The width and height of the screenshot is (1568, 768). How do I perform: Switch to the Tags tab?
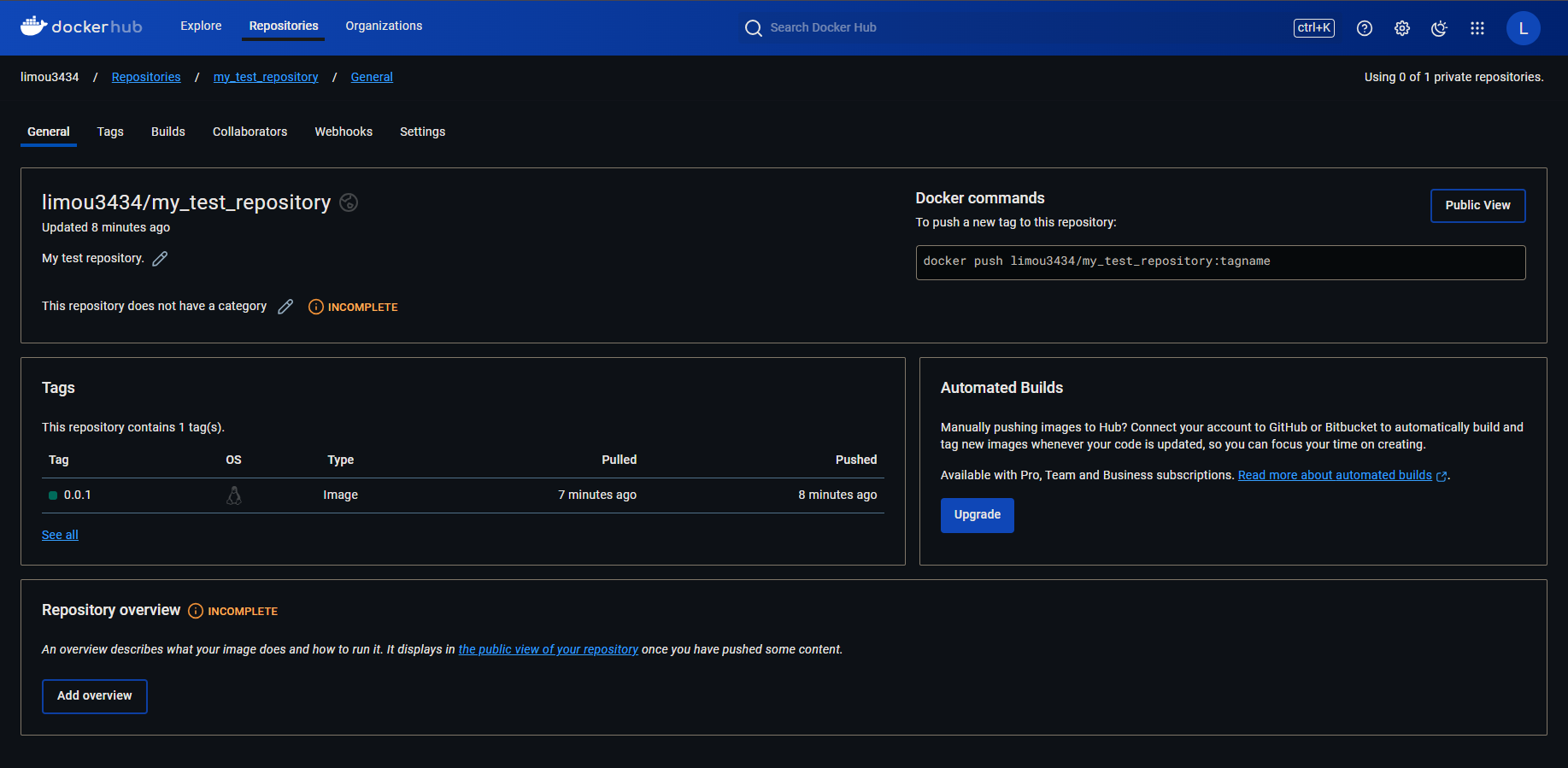pos(110,132)
